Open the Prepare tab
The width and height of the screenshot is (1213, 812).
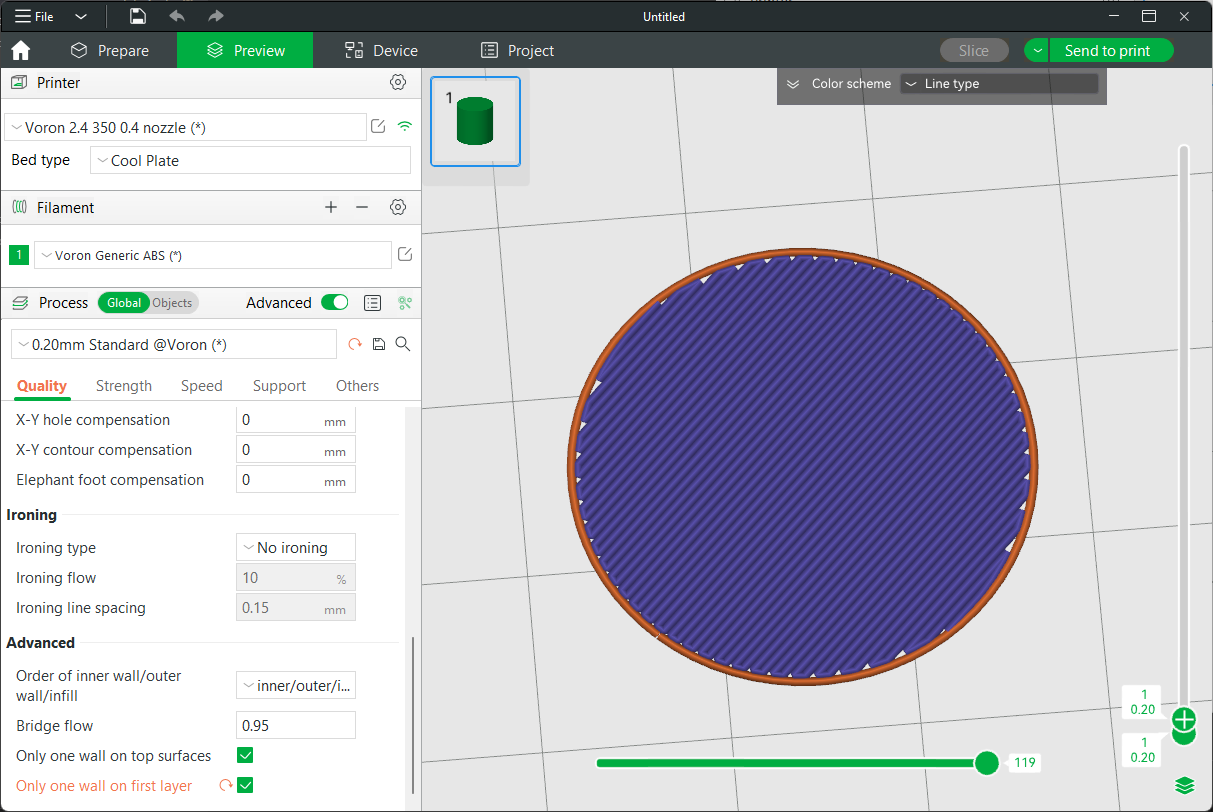109,51
